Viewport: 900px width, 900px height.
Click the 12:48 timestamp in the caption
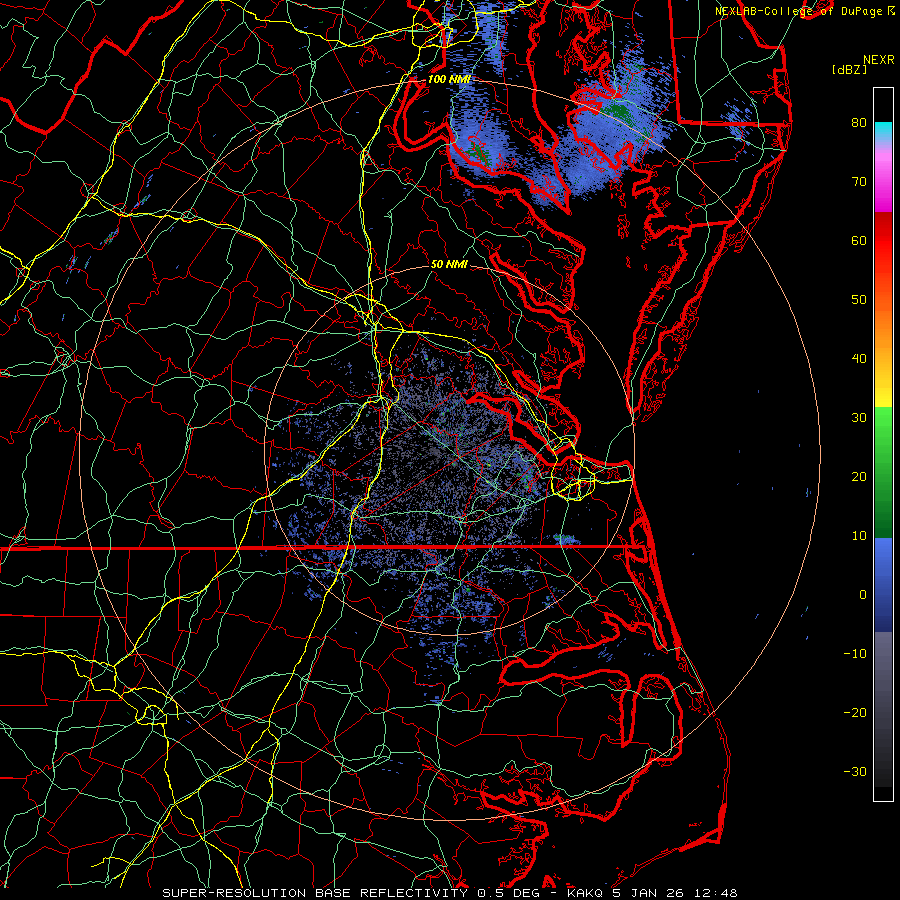[x=717, y=893]
